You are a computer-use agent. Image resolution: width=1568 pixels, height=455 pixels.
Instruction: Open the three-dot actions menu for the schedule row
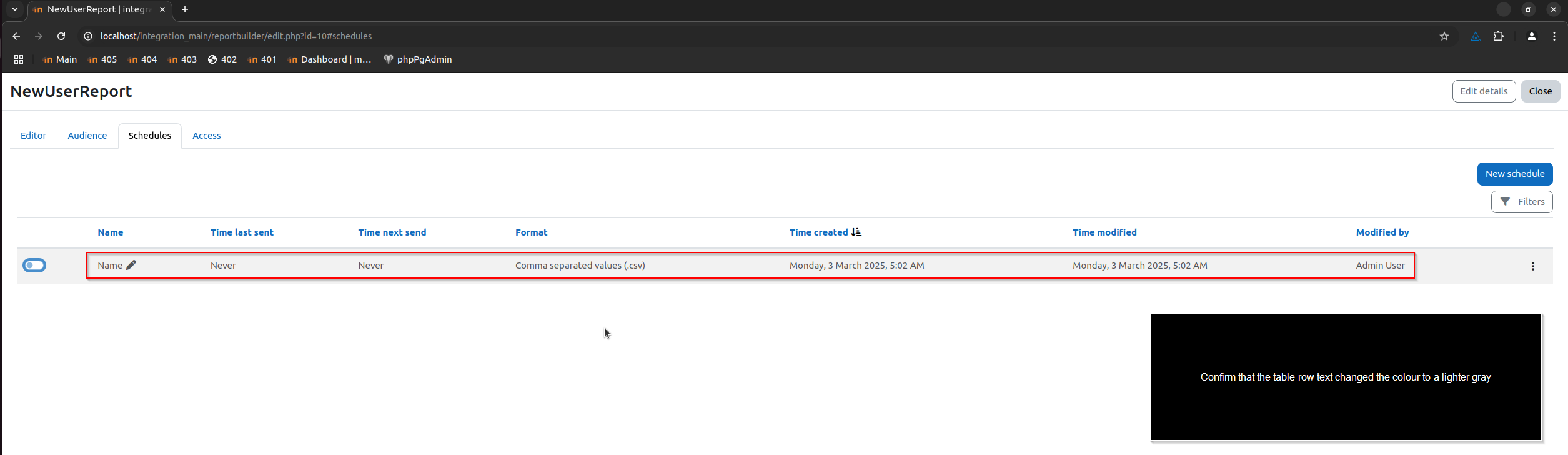pos(1532,266)
